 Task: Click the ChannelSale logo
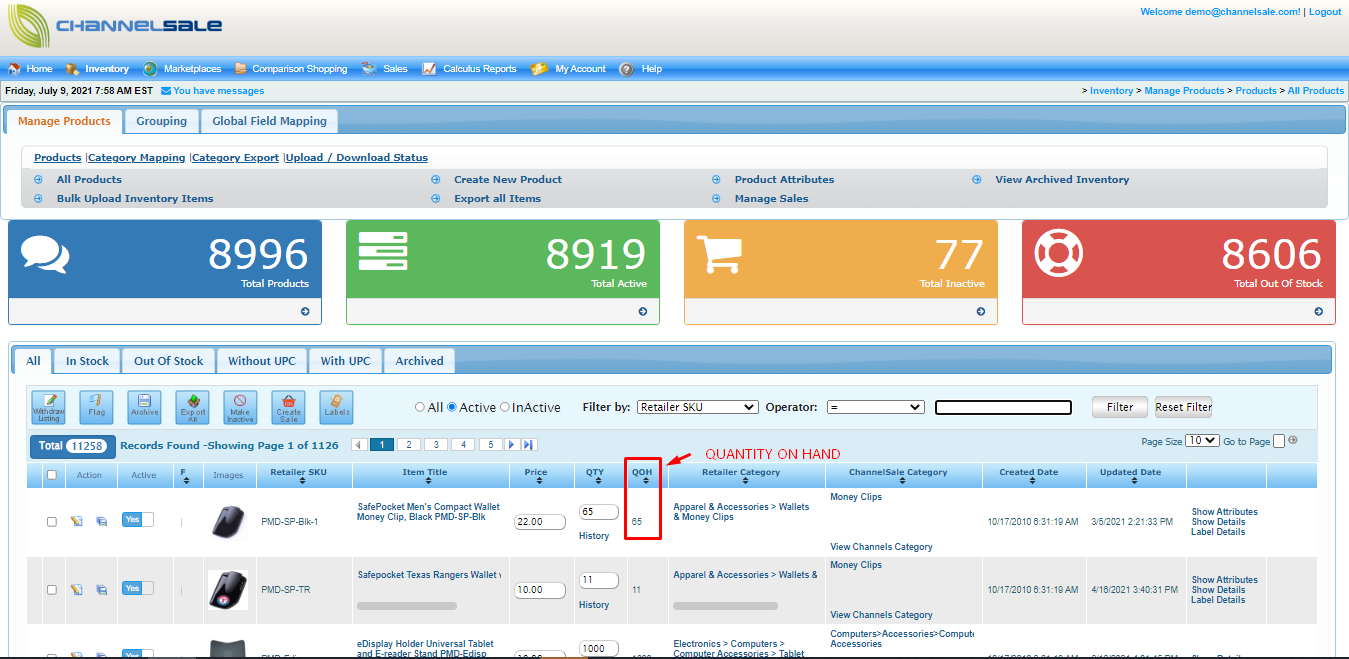(x=115, y=26)
